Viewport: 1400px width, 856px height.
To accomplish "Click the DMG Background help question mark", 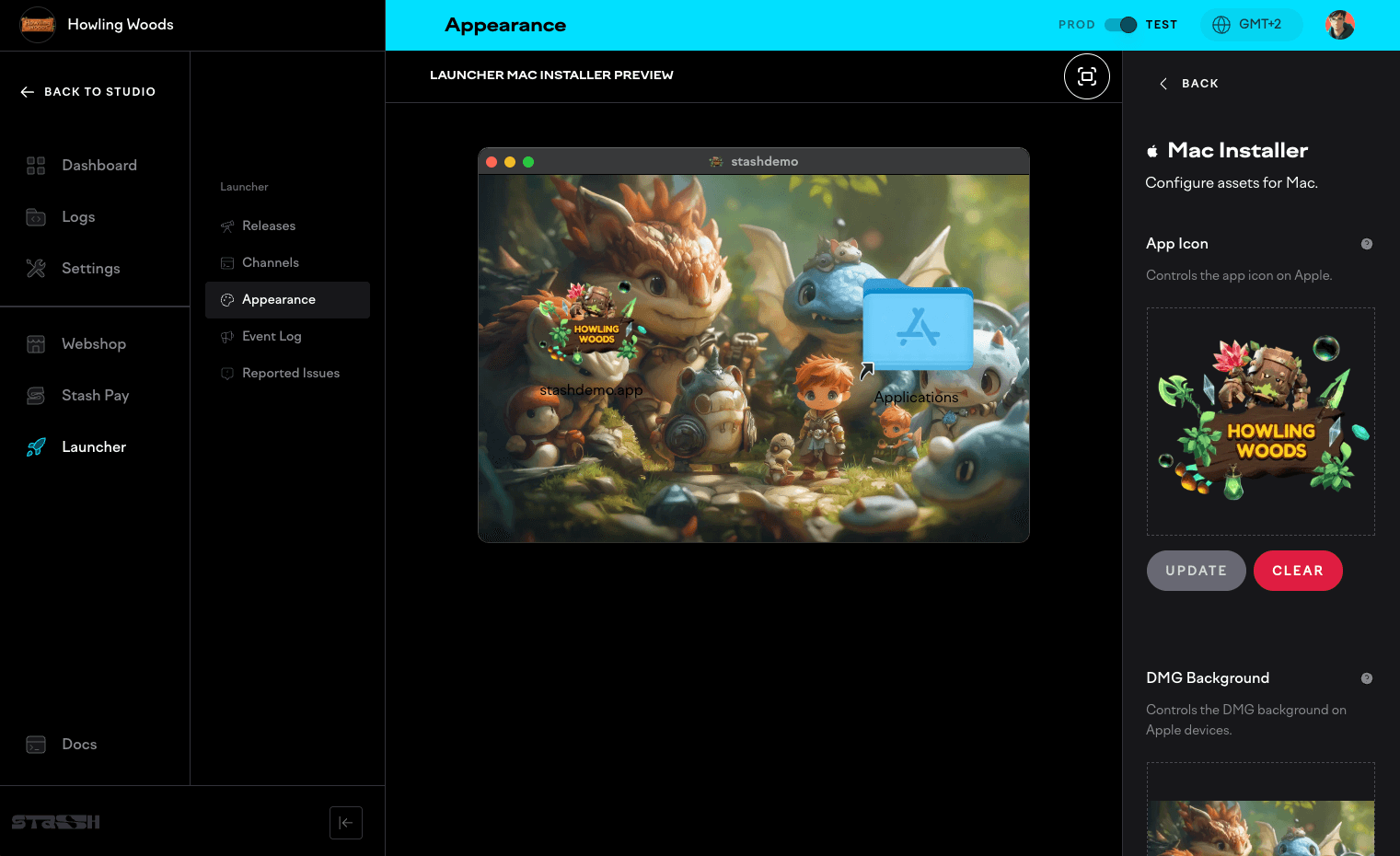I will click(1367, 677).
